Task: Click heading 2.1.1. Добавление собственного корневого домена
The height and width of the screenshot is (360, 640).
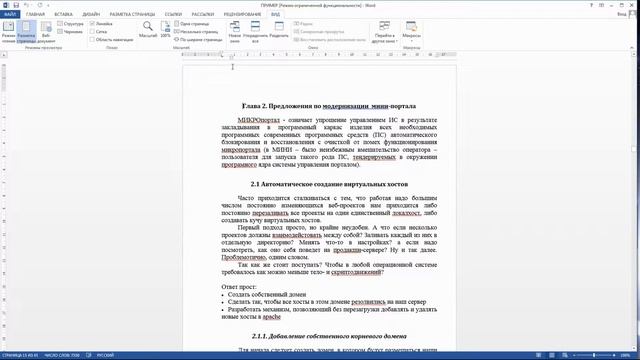Action: 329,336
